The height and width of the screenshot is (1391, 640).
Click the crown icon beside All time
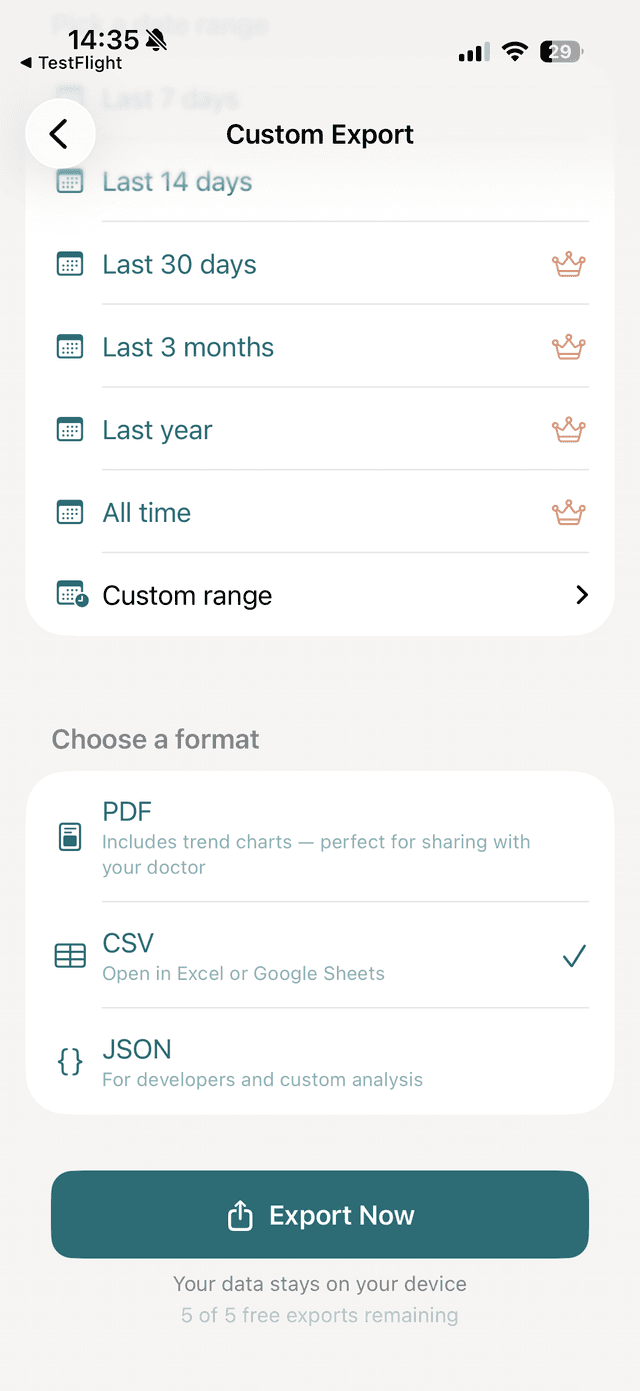coord(568,512)
